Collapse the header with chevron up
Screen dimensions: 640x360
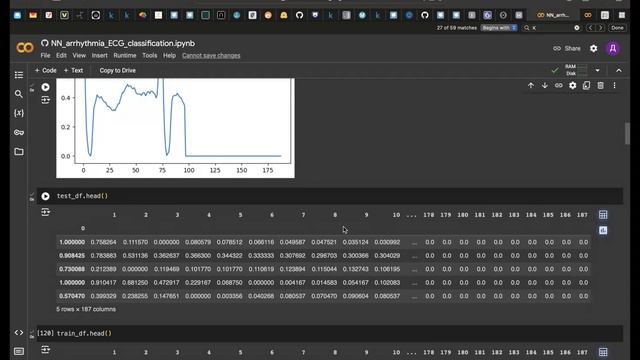619,70
